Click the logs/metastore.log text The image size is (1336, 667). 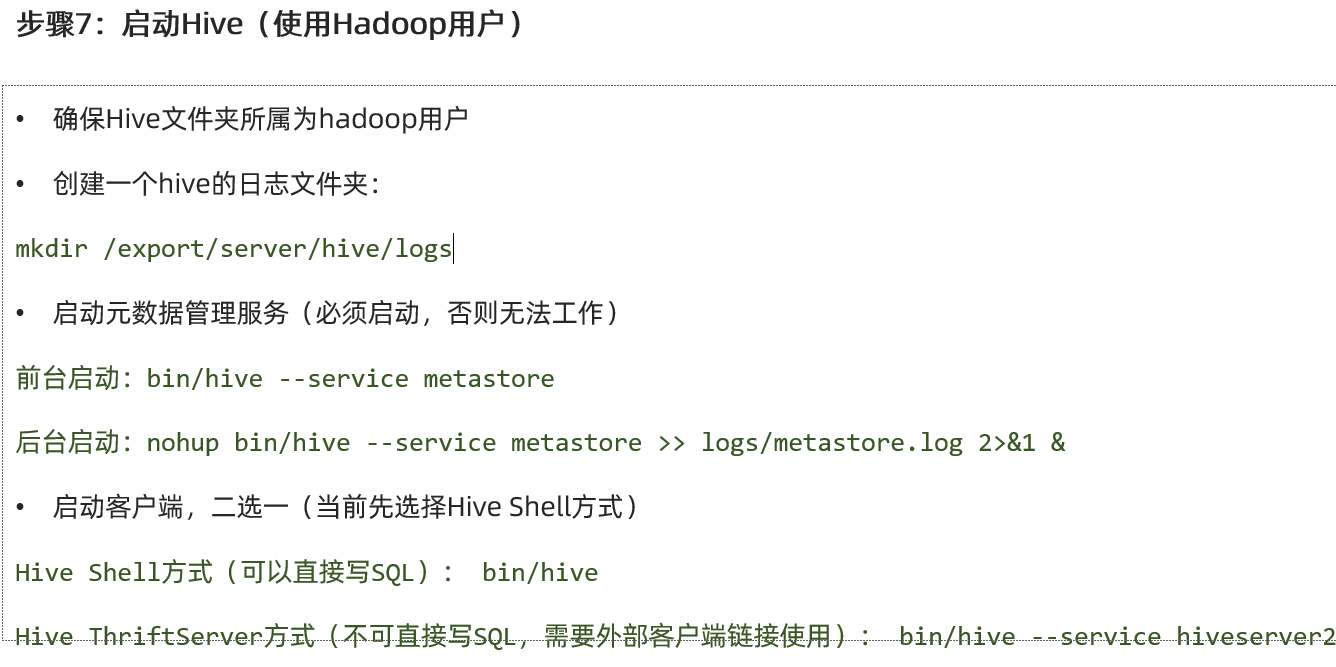832,443
